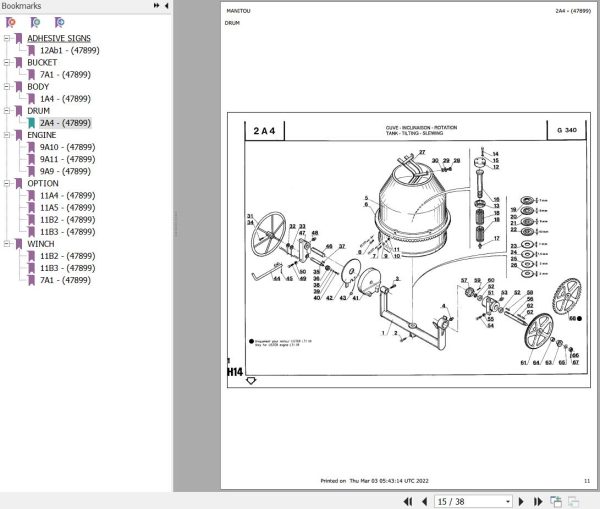Click the bookmark icon beside WINCH
This screenshot has height=509, width=600.
(18, 244)
